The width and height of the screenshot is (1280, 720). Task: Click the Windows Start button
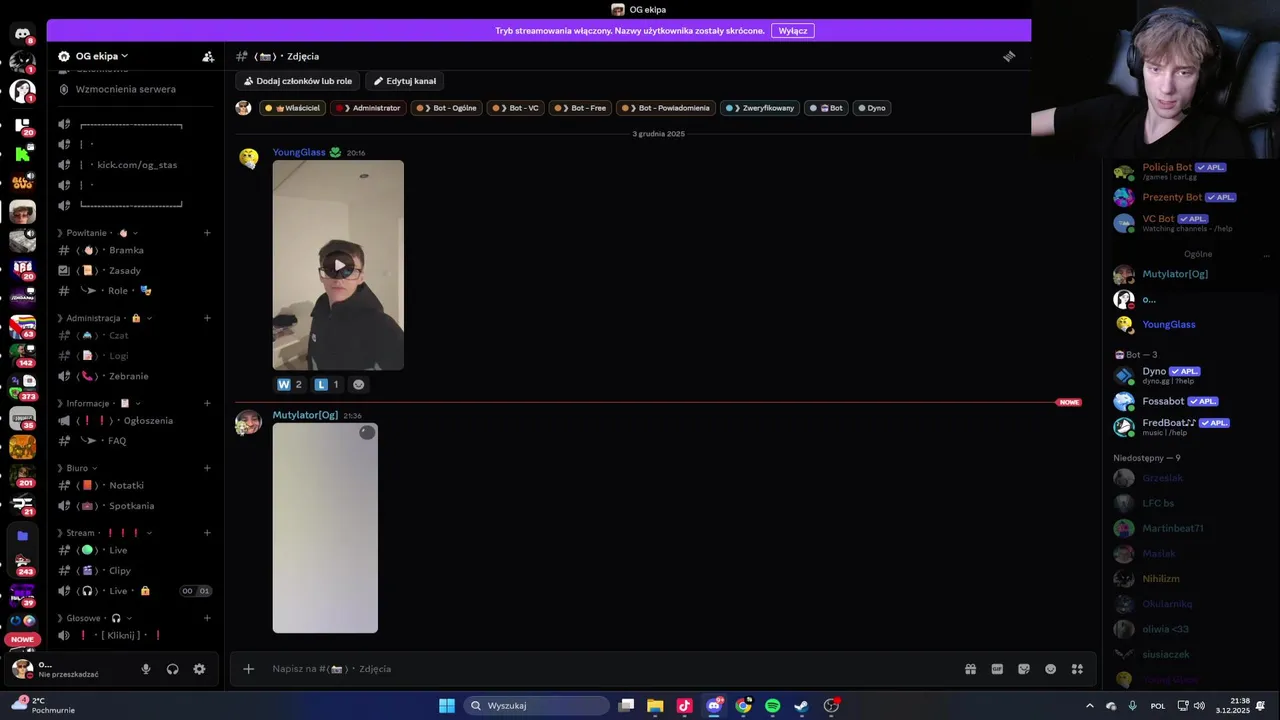[447, 706]
